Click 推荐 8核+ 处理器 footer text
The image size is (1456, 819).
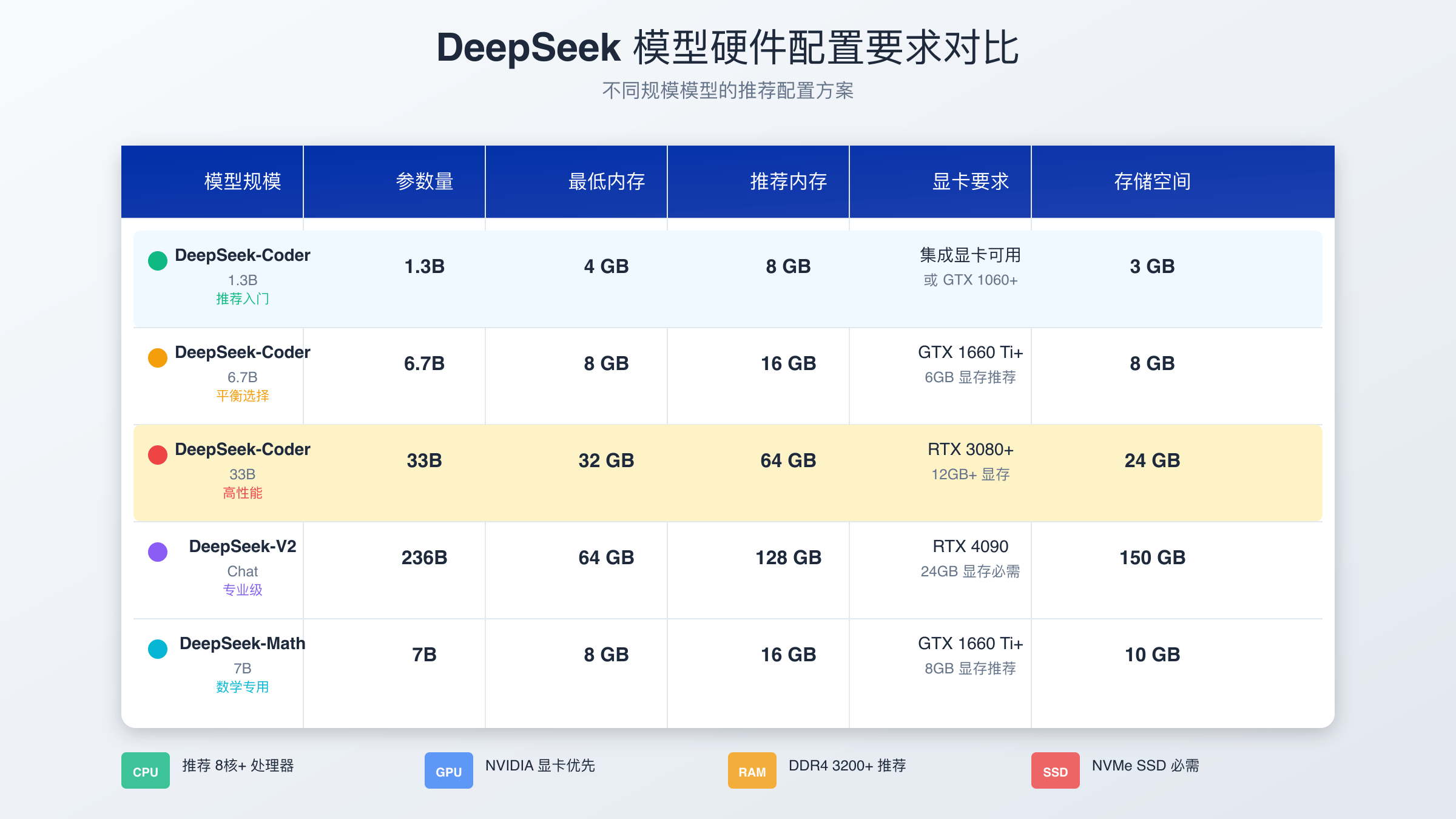click(x=238, y=766)
